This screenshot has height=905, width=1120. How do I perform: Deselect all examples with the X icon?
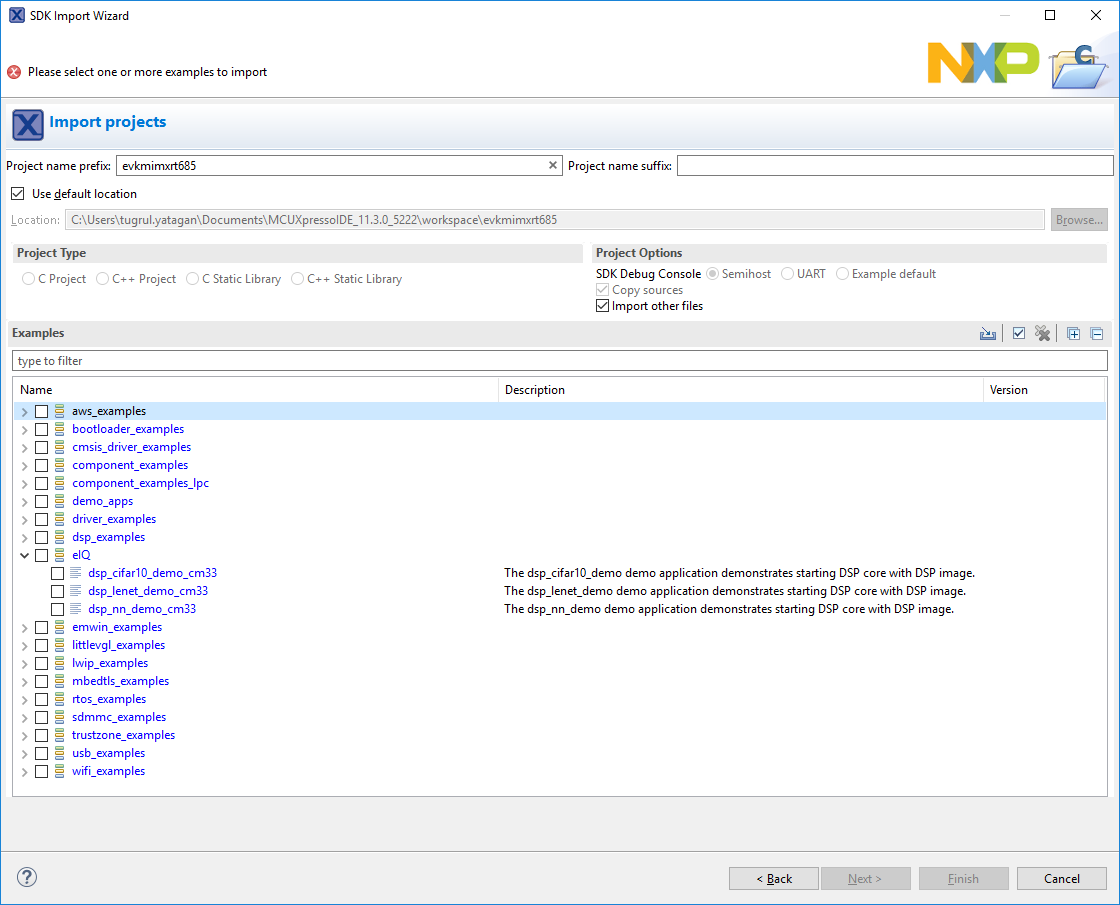[1043, 333]
